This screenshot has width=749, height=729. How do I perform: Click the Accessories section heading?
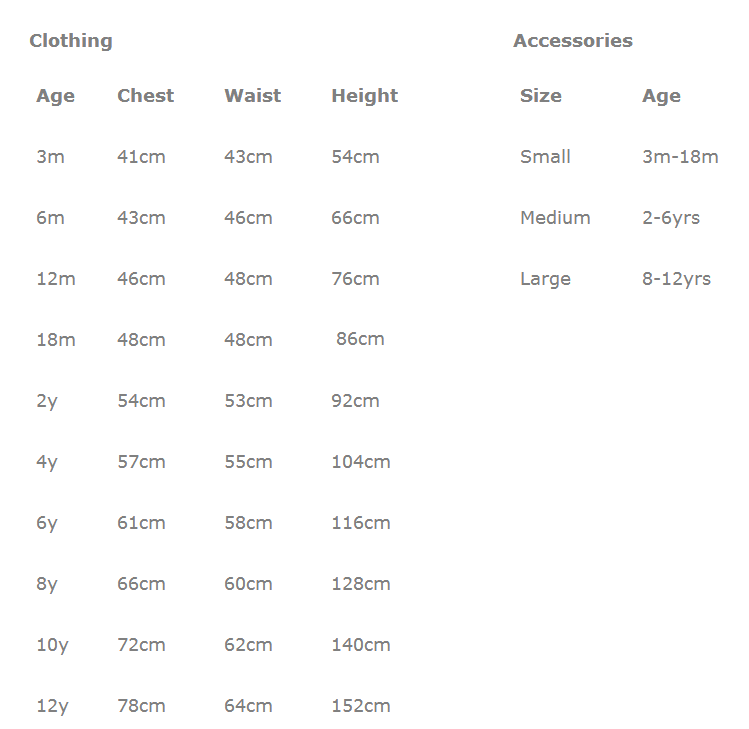coord(573,41)
